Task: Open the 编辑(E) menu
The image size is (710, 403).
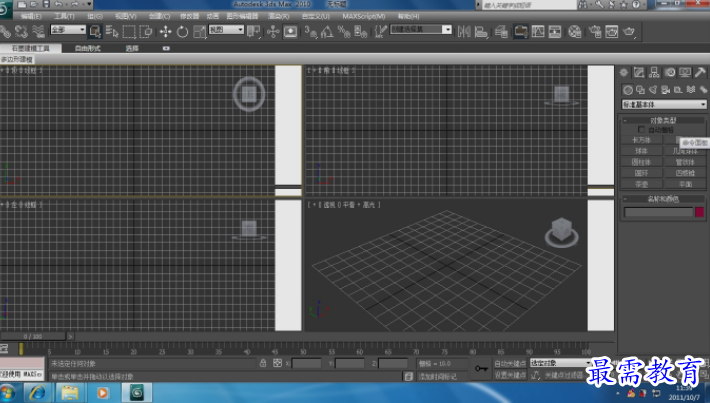Action: click(31, 16)
